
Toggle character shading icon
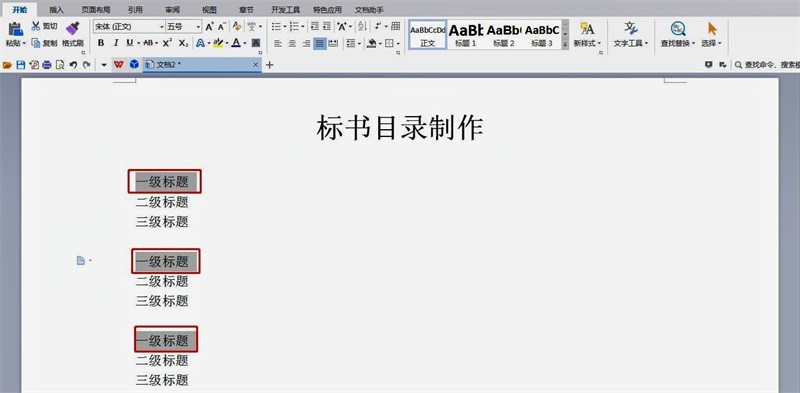256,43
